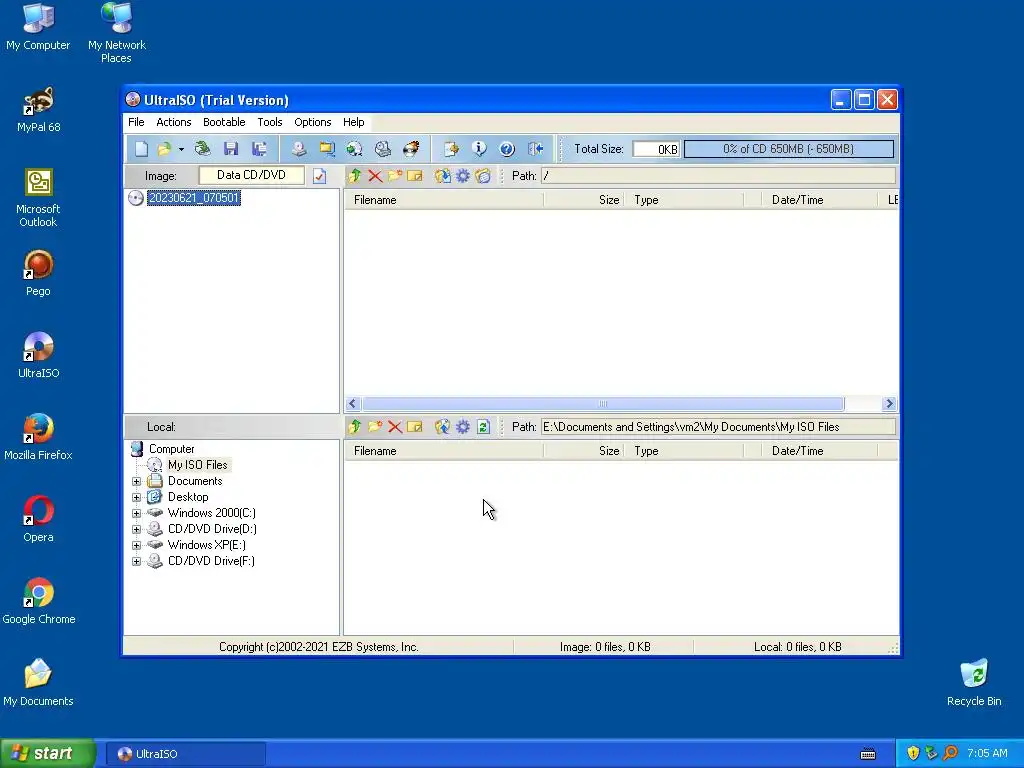The height and width of the screenshot is (768, 1024).
Task: Open the Actions menu
Action: pos(174,122)
